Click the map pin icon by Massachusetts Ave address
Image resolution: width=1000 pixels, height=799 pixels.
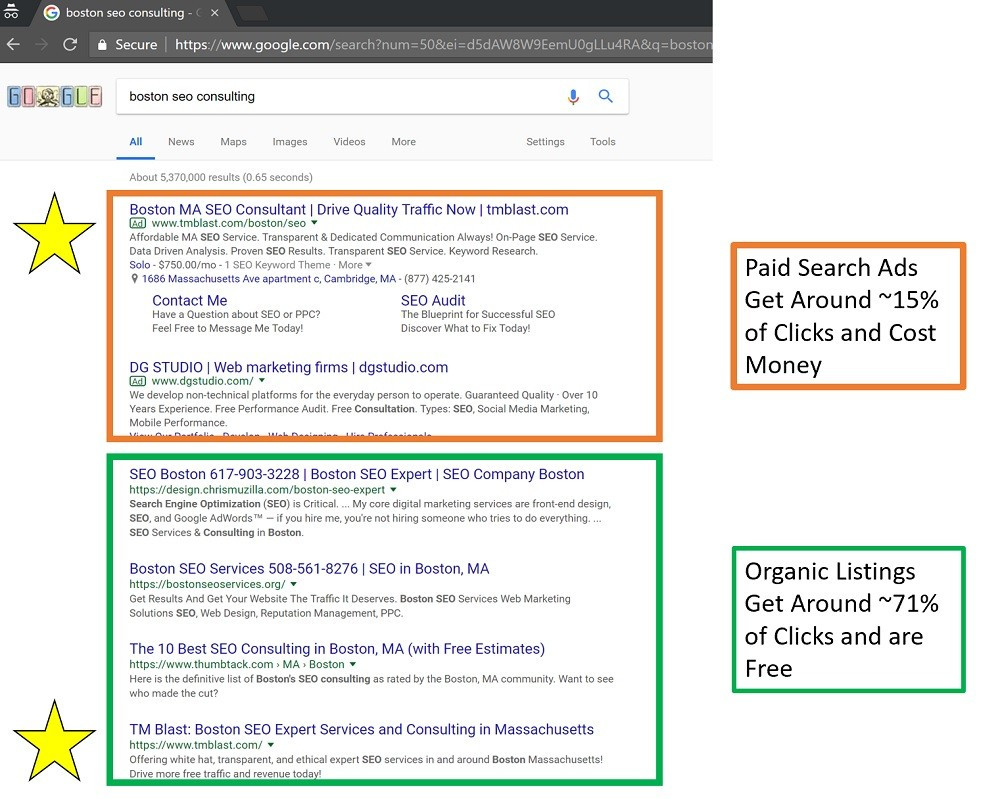click(134, 279)
